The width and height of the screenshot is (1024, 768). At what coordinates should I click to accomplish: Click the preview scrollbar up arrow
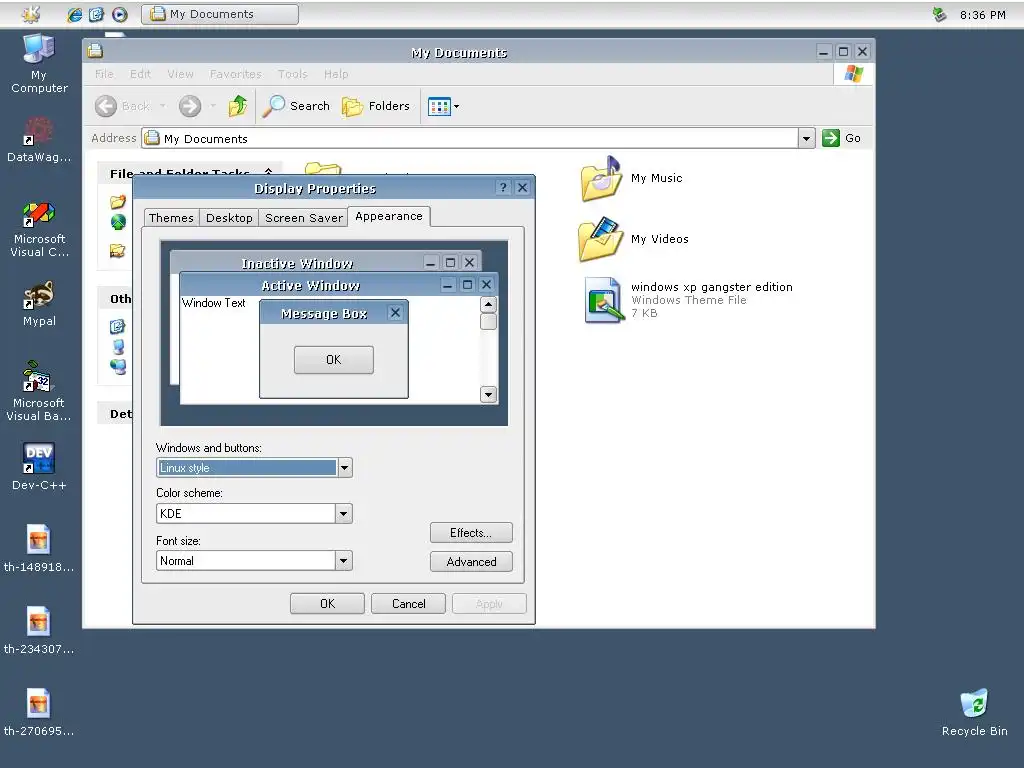tap(488, 304)
